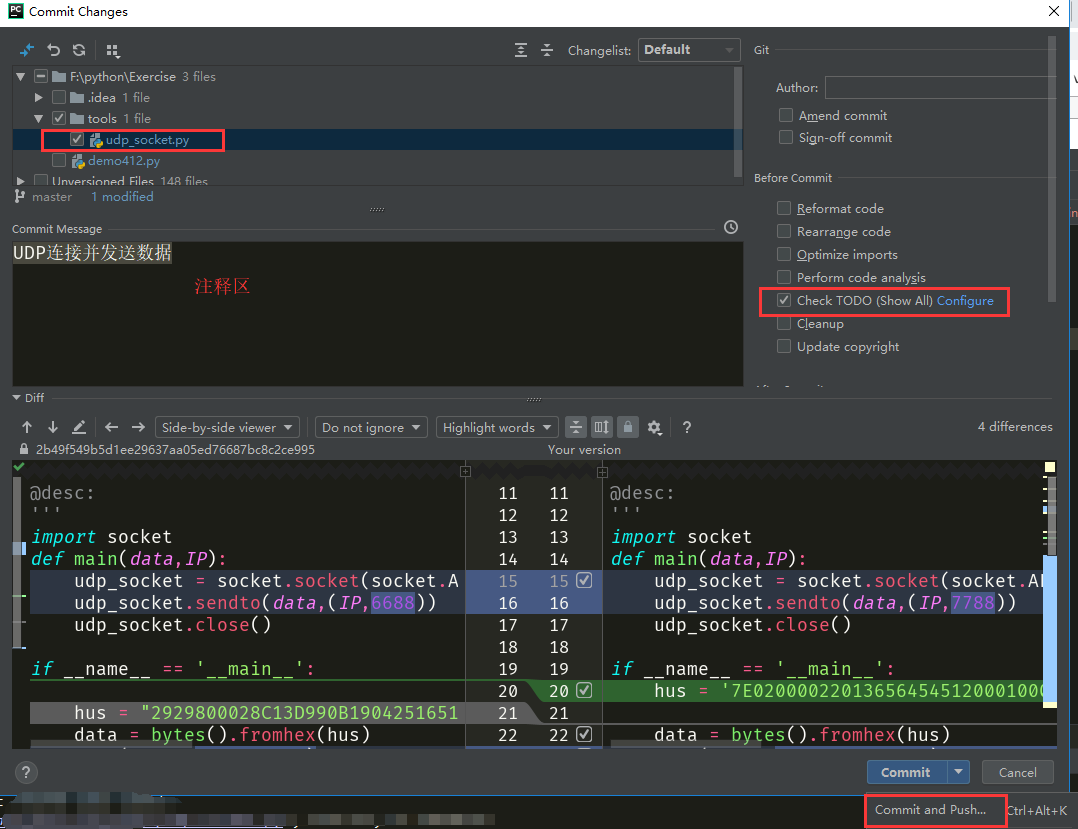Click the Cancel button
Viewport: 1078px width, 829px height.
pyautogui.click(x=1018, y=772)
